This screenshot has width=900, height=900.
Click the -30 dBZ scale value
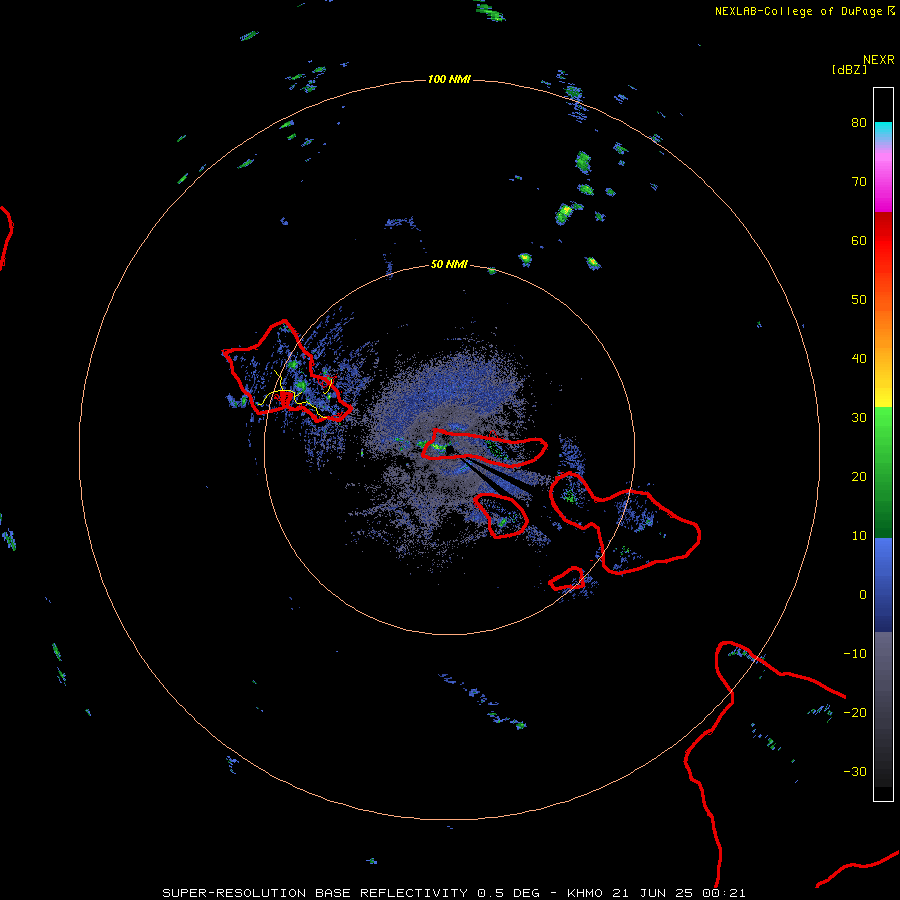(x=855, y=772)
